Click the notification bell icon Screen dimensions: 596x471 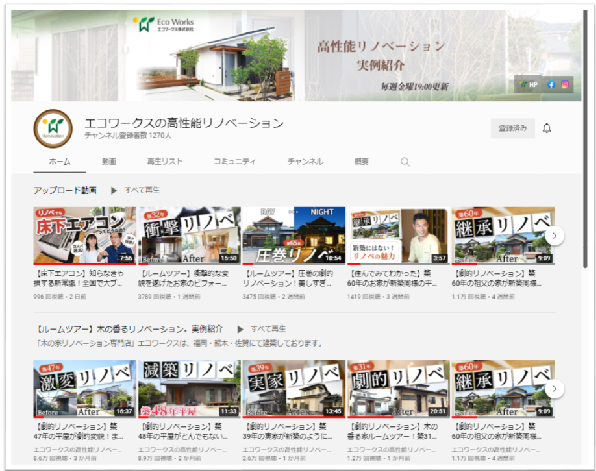pyautogui.click(x=547, y=128)
